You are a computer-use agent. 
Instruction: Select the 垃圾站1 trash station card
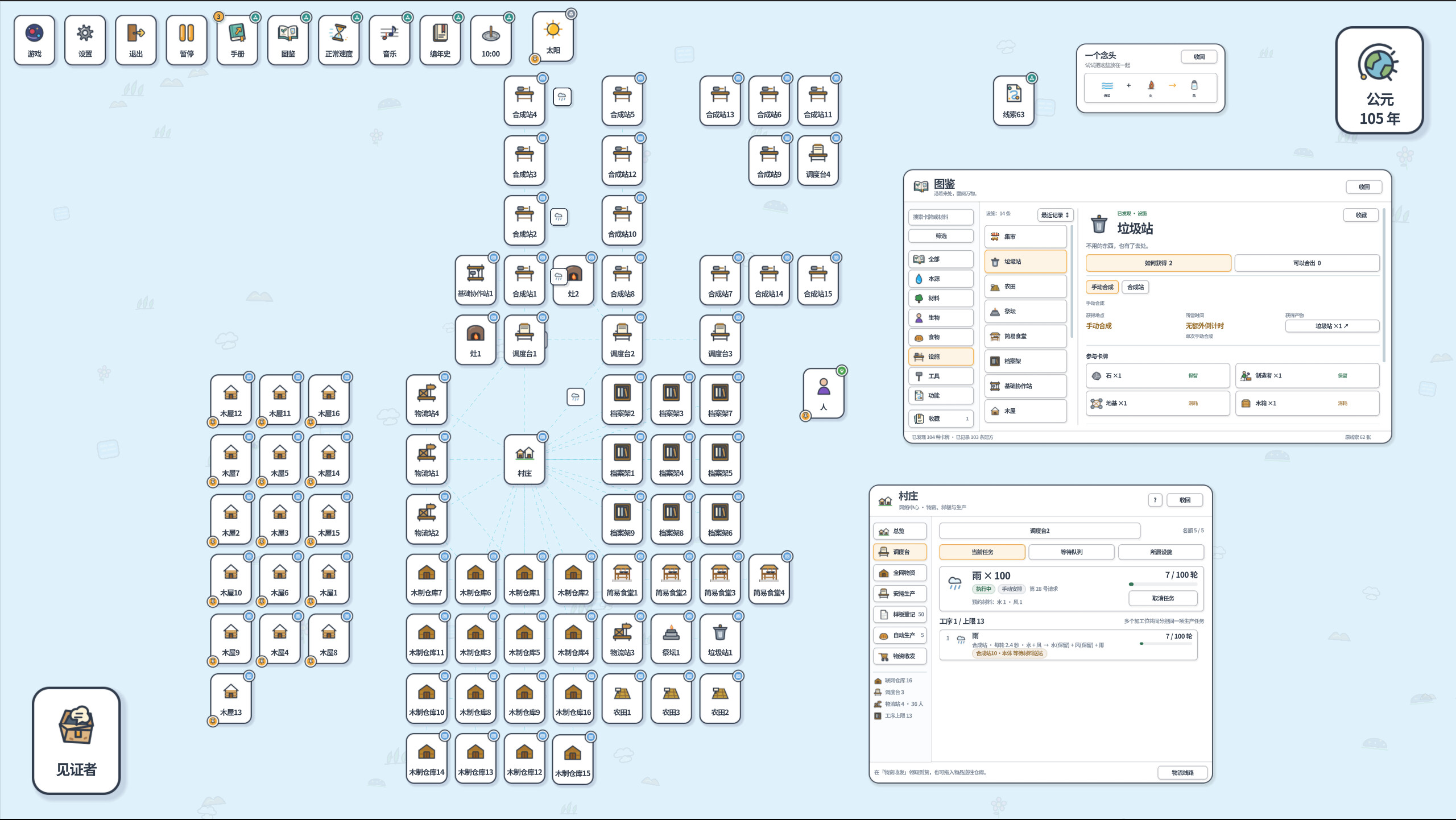(x=720, y=639)
